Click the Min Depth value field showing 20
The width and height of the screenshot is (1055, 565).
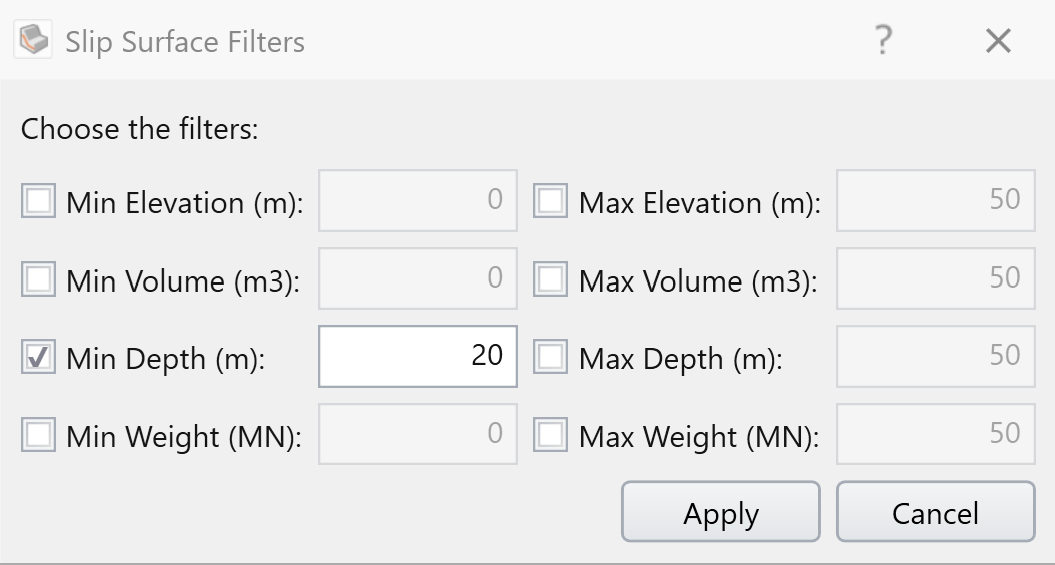pyautogui.click(x=418, y=356)
